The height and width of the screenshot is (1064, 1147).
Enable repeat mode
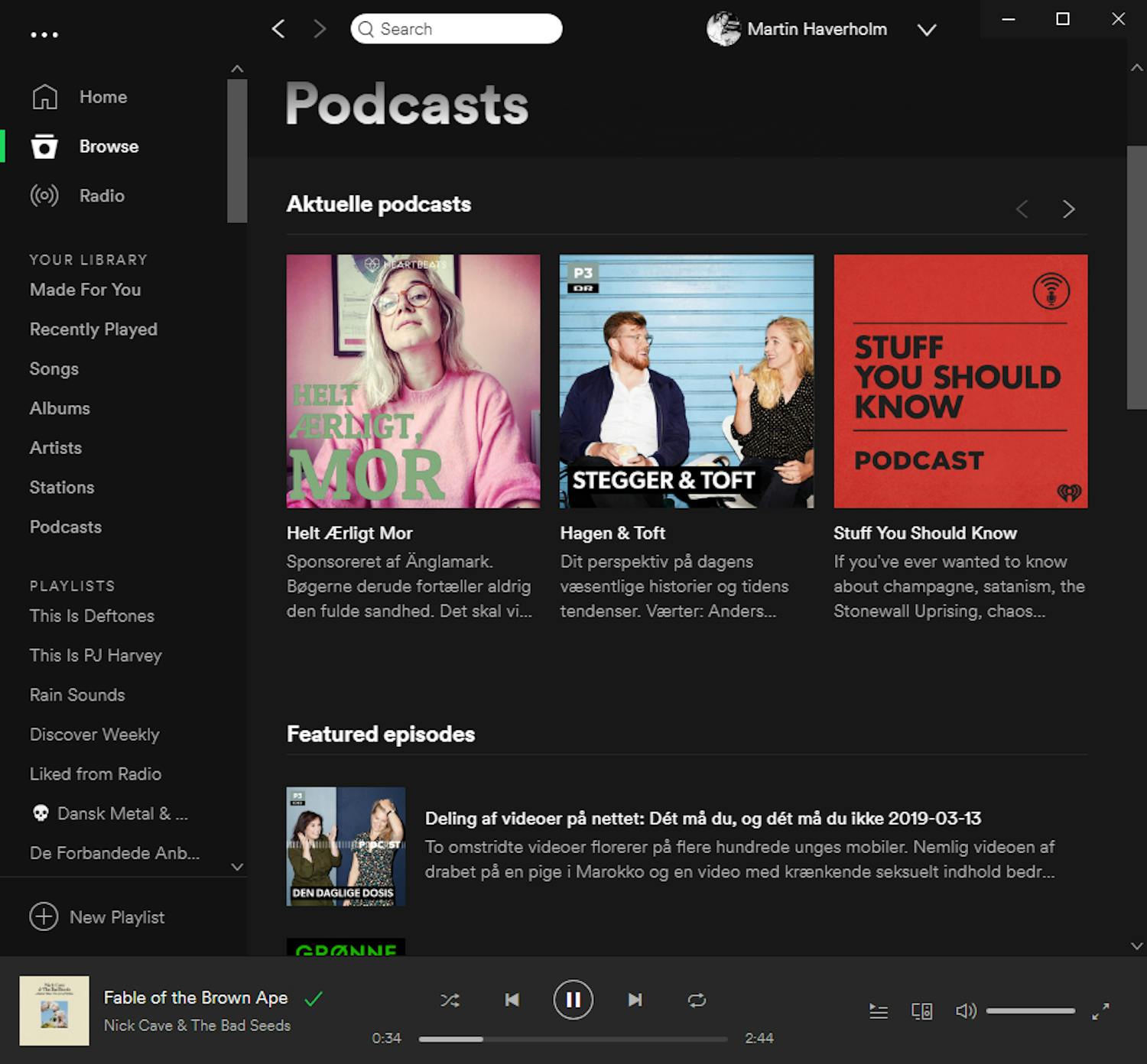[697, 999]
